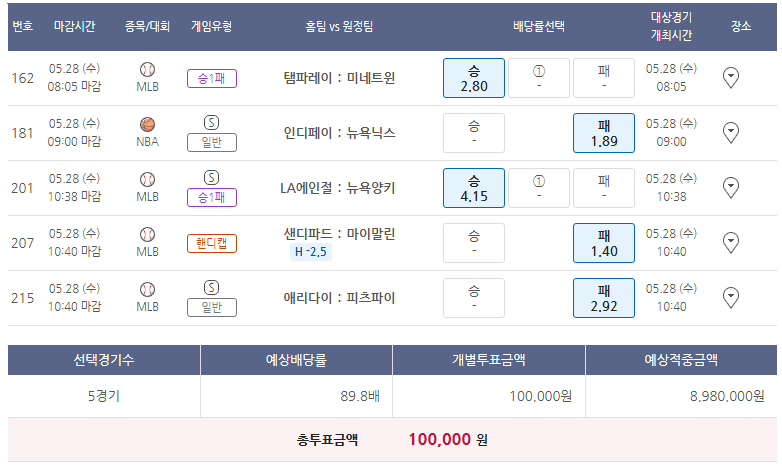
Task: Click the 승1패 badge in row 162
Action: pyautogui.click(x=211, y=78)
